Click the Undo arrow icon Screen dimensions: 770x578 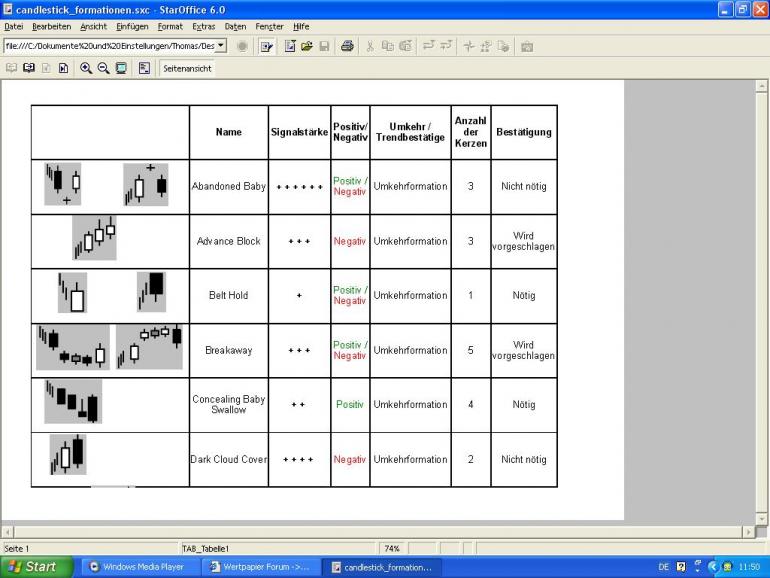428,46
